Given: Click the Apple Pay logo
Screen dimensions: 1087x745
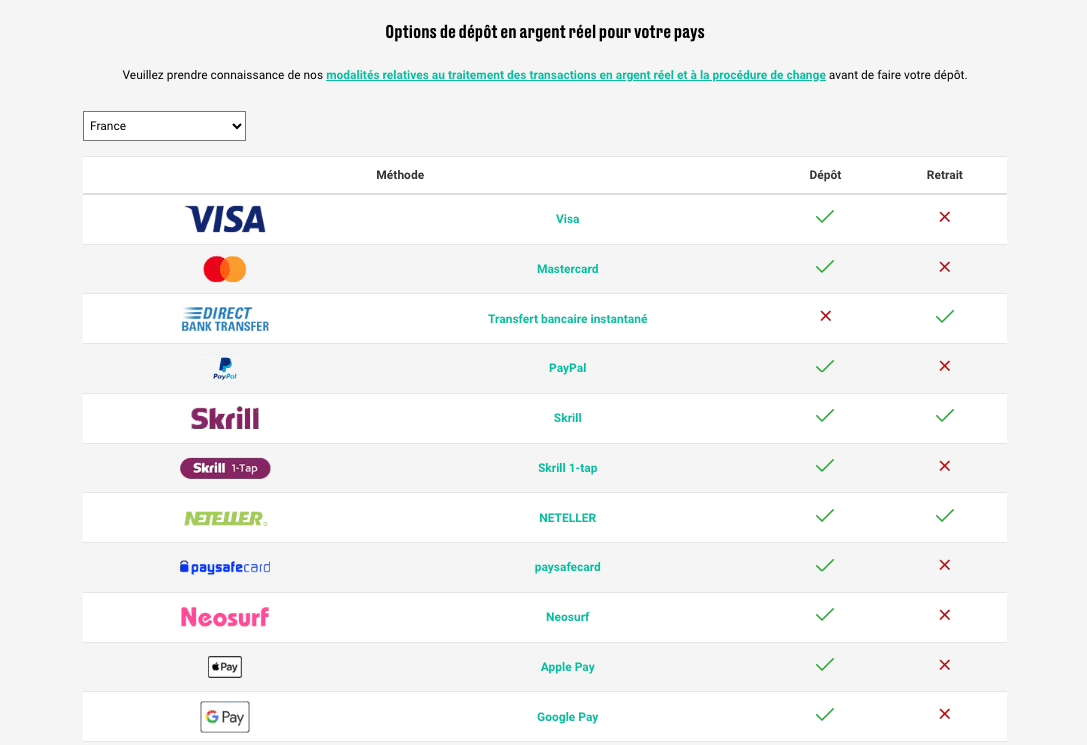Looking at the screenshot, I should click(x=225, y=667).
